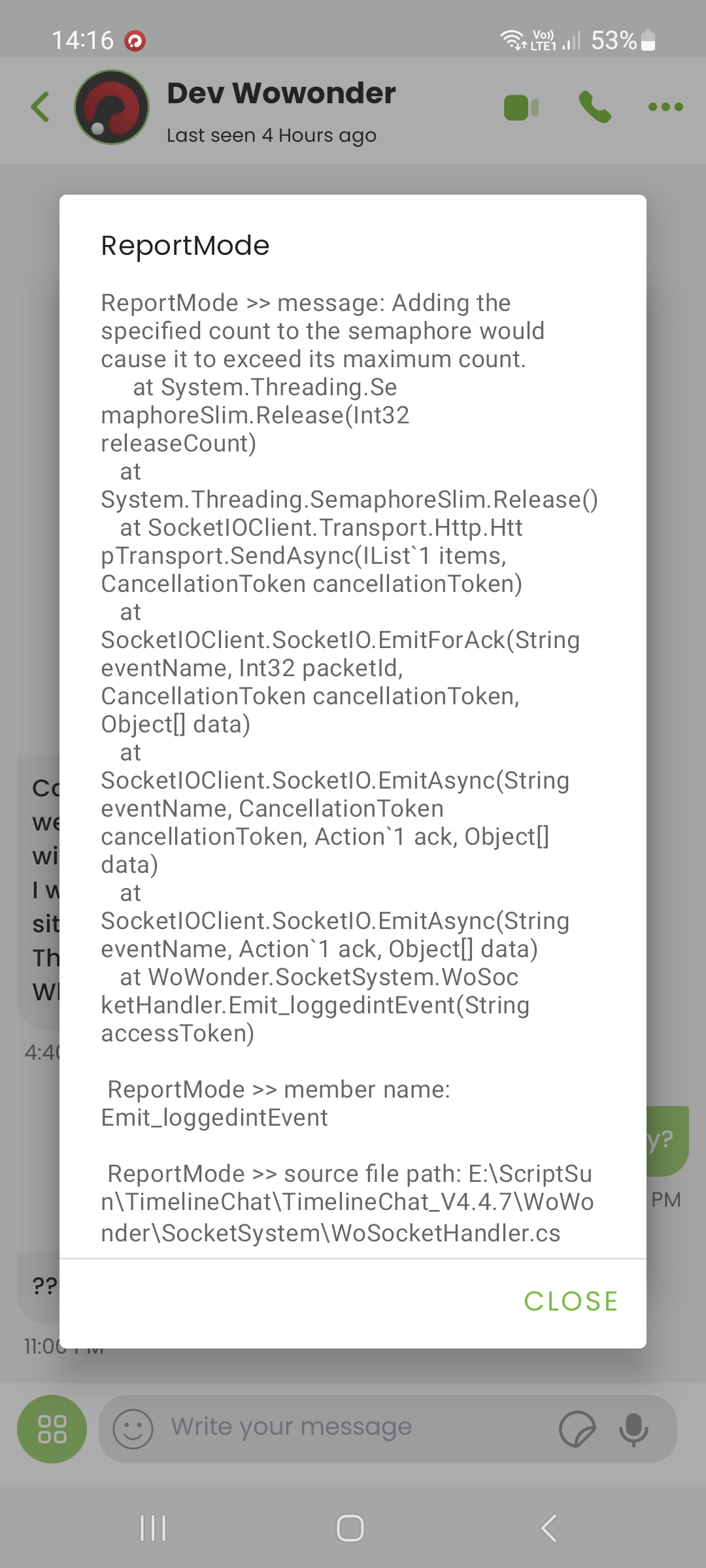The height and width of the screenshot is (1568, 706).
Task: Tap the Write your message field
Action: 356,1428
